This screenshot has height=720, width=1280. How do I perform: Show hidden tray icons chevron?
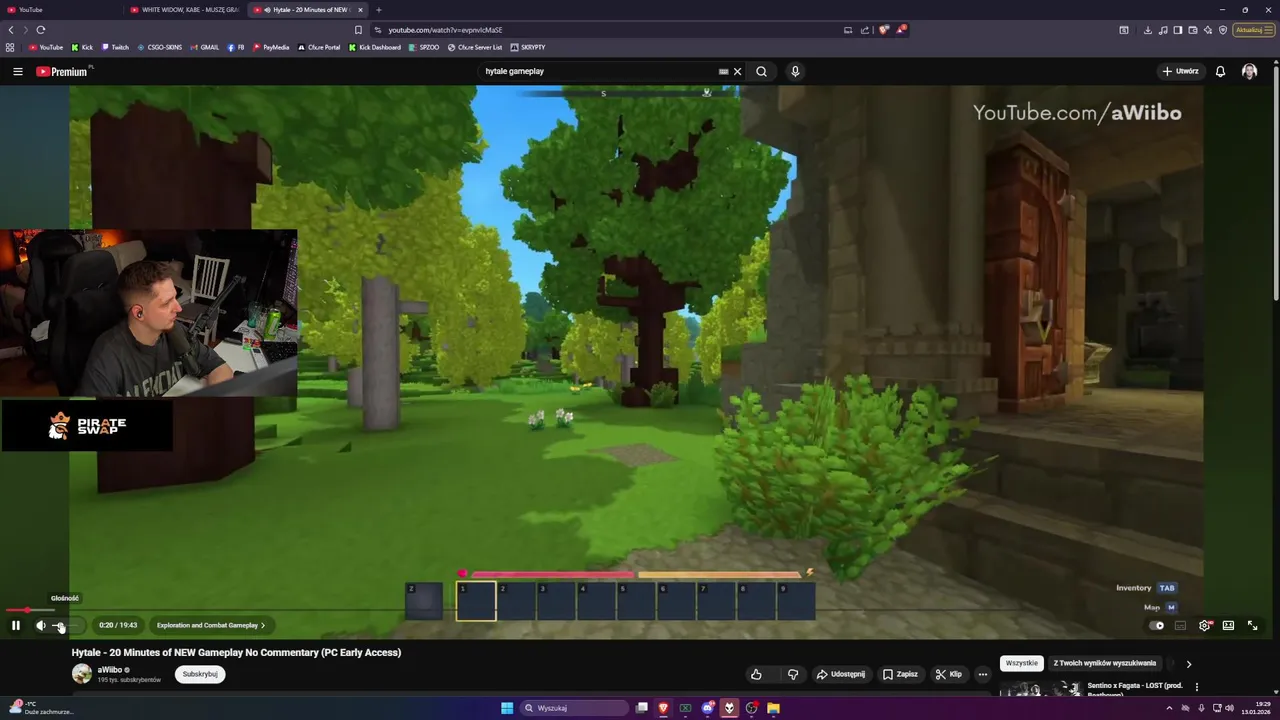(x=1169, y=708)
